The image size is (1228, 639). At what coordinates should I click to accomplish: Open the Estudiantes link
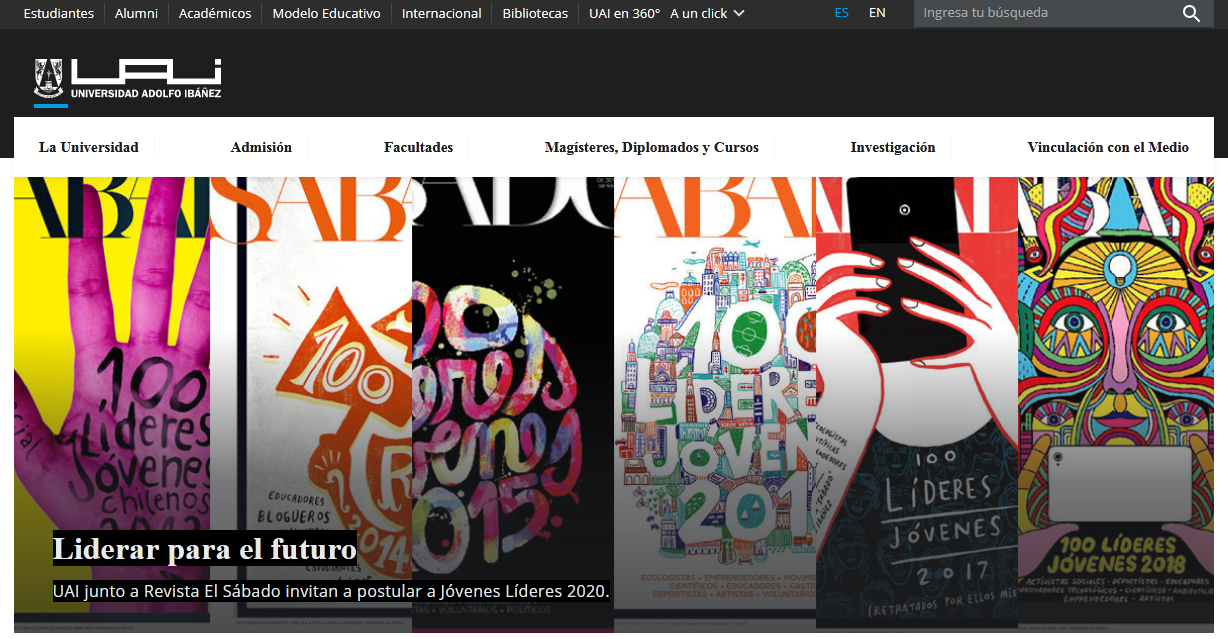[x=59, y=13]
